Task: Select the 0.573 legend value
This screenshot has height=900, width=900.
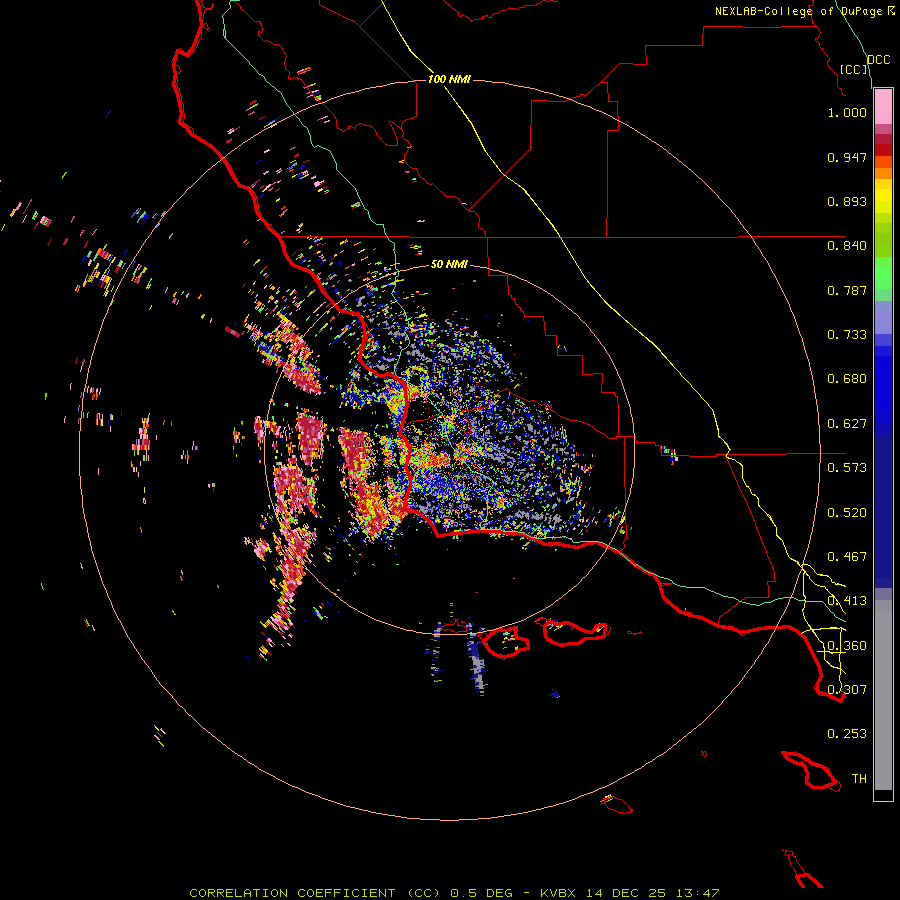Action: 847,468
